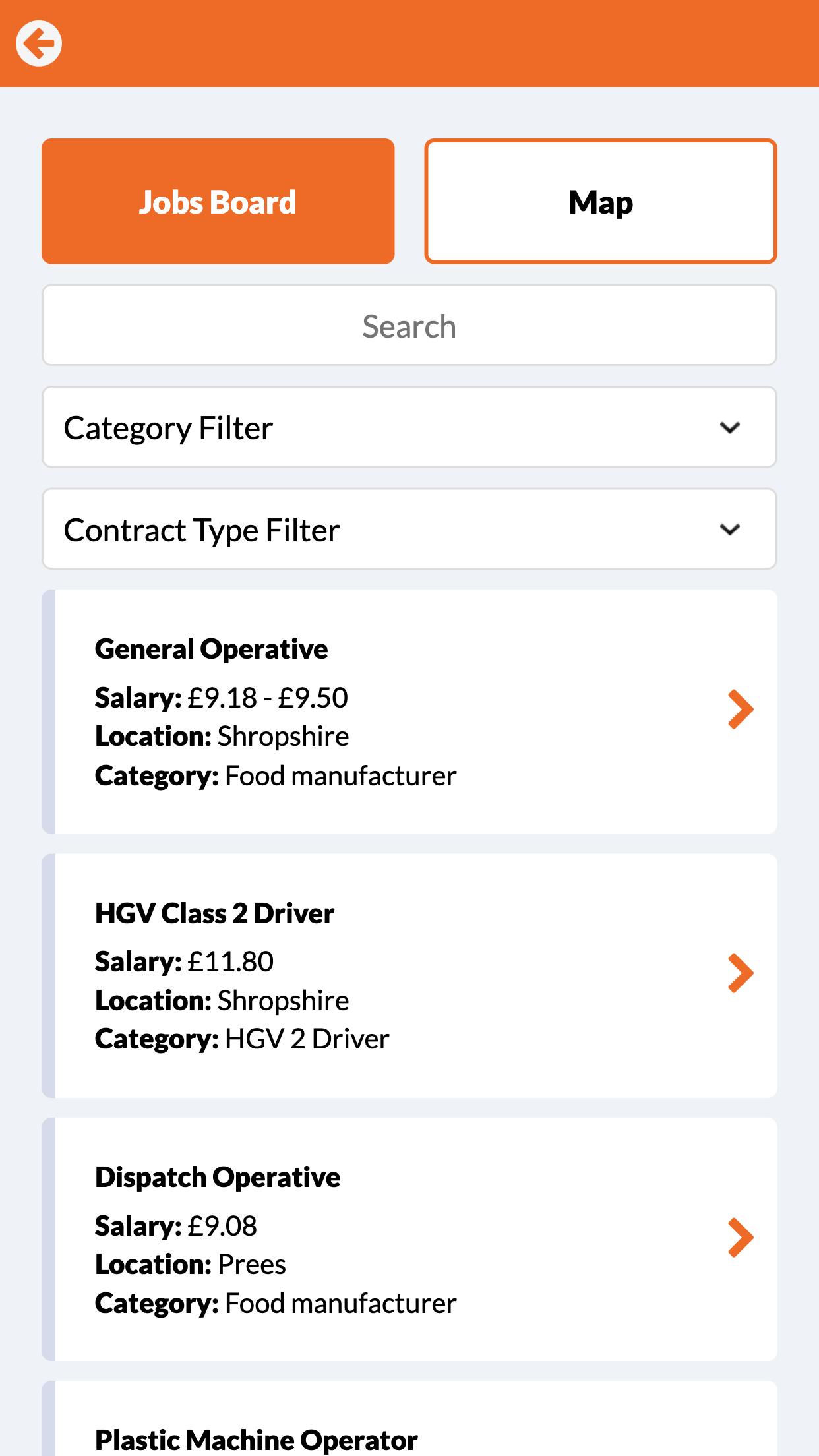Open the Contract Type Filter dropdown
The width and height of the screenshot is (819, 1456).
[409, 529]
